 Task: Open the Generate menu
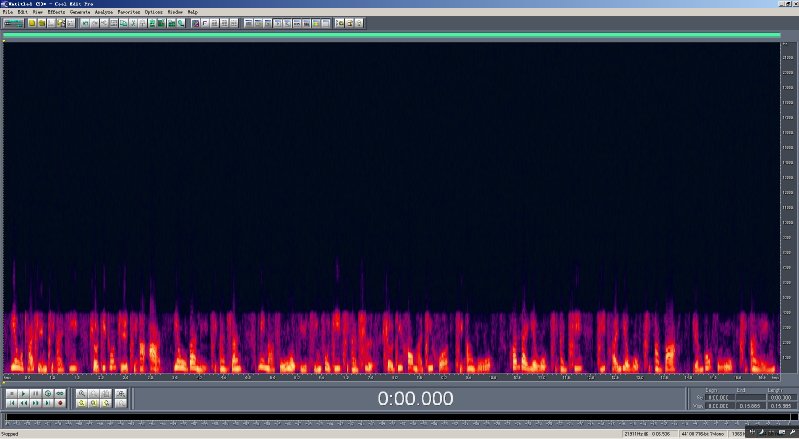80,12
